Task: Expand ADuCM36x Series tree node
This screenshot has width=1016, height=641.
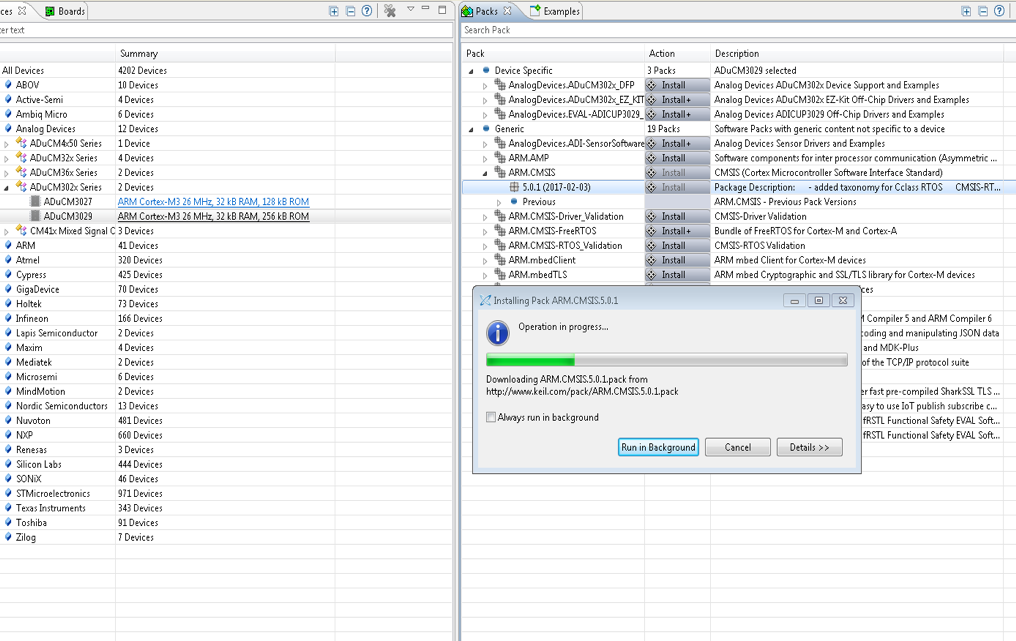Action: [x=6, y=173]
